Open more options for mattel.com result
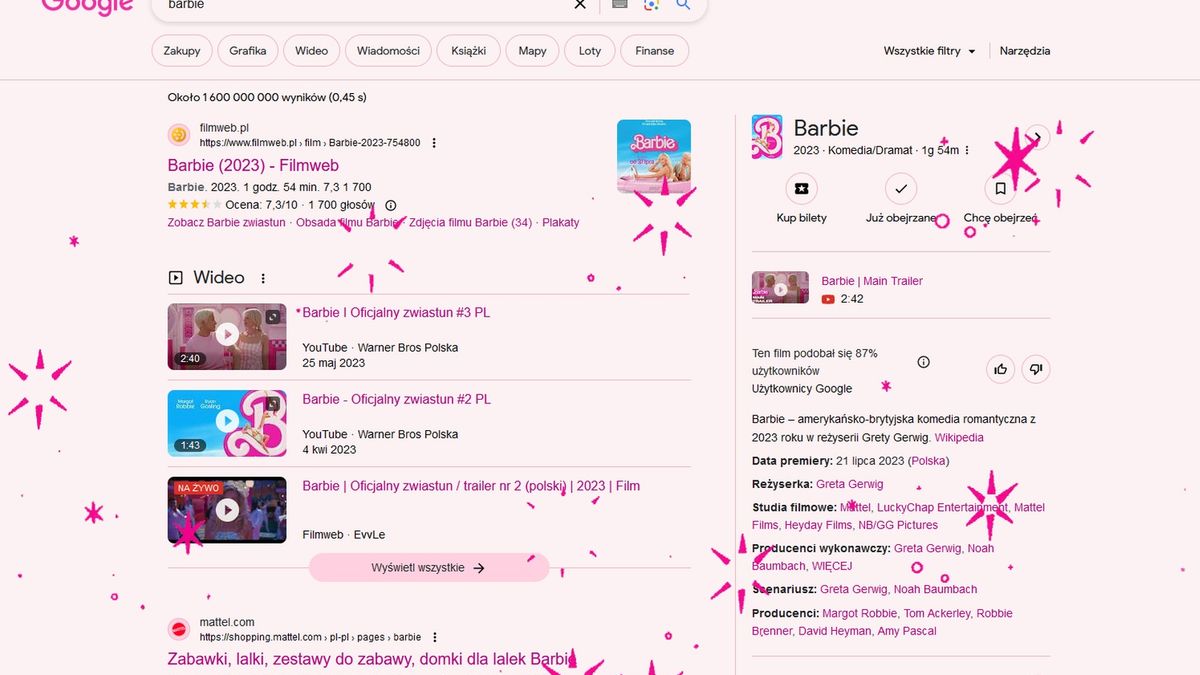Viewport: 1200px width, 675px height. 435,637
